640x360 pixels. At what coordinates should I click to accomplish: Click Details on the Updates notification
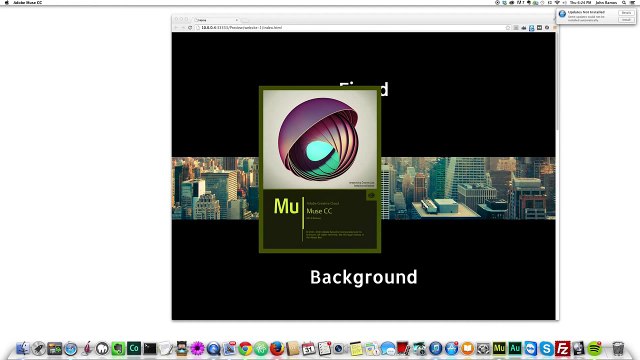click(x=627, y=13)
